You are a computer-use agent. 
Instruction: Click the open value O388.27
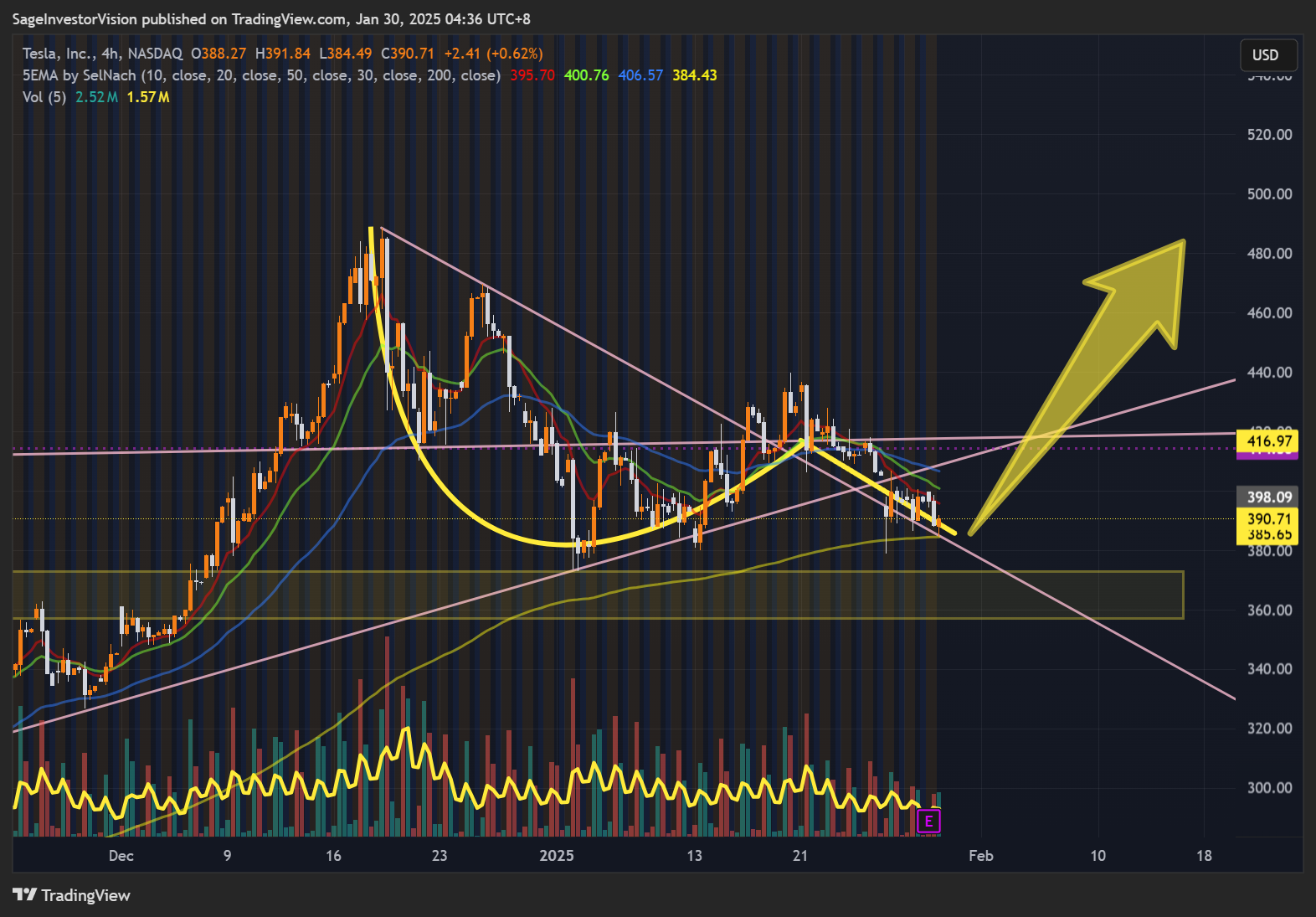click(218, 54)
